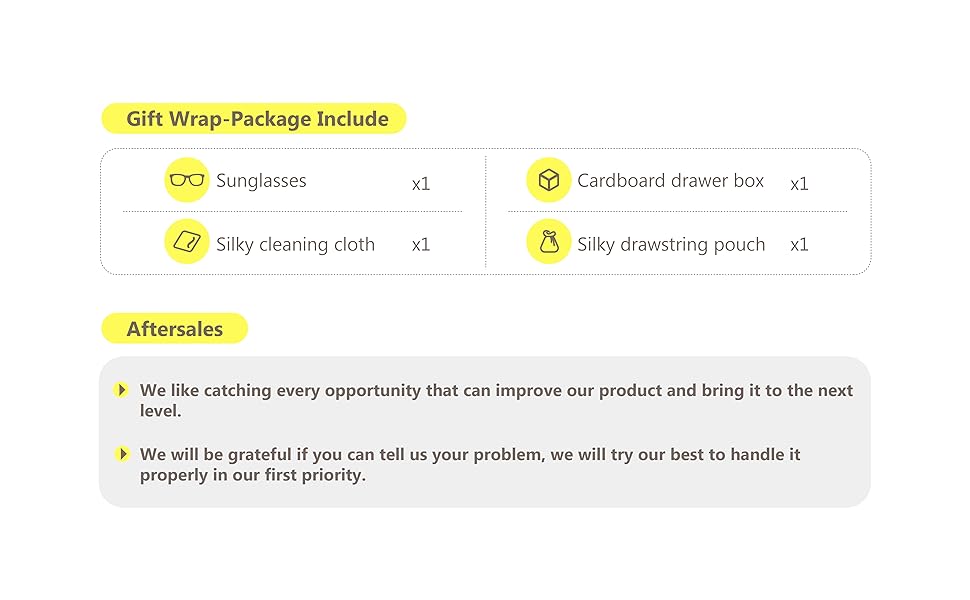The width and height of the screenshot is (970, 600).
Task: Click the x1 next to Silky cleaning cloth
Action: click(421, 245)
